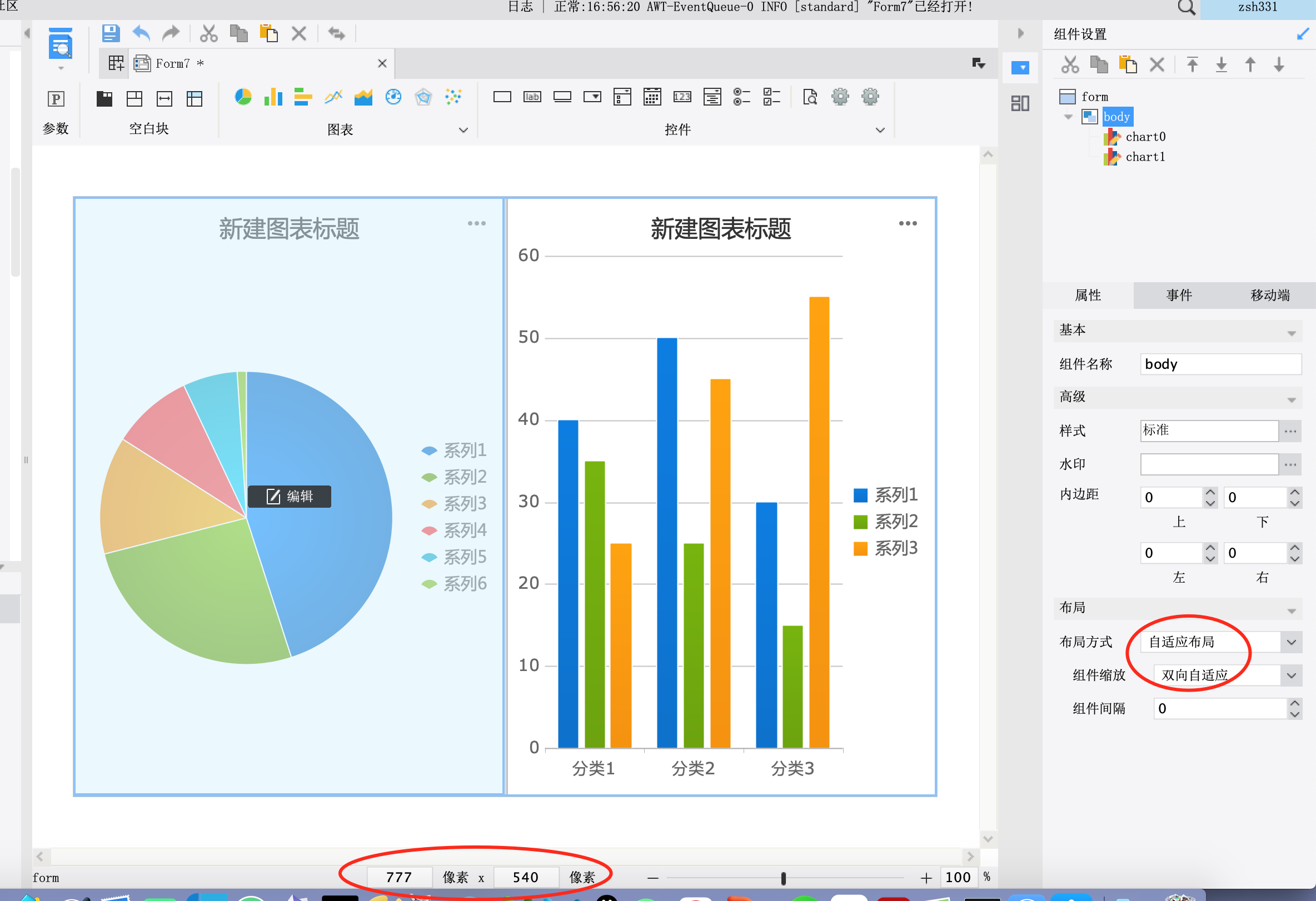Viewport: 1316px width, 901px height.
Task: Click the form preview icon in main toolbar
Action: pos(61,44)
